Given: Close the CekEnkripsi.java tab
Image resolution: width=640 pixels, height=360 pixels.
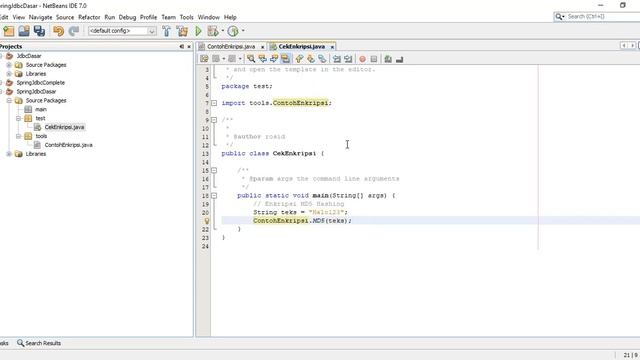Looking at the screenshot, I should [x=332, y=47].
